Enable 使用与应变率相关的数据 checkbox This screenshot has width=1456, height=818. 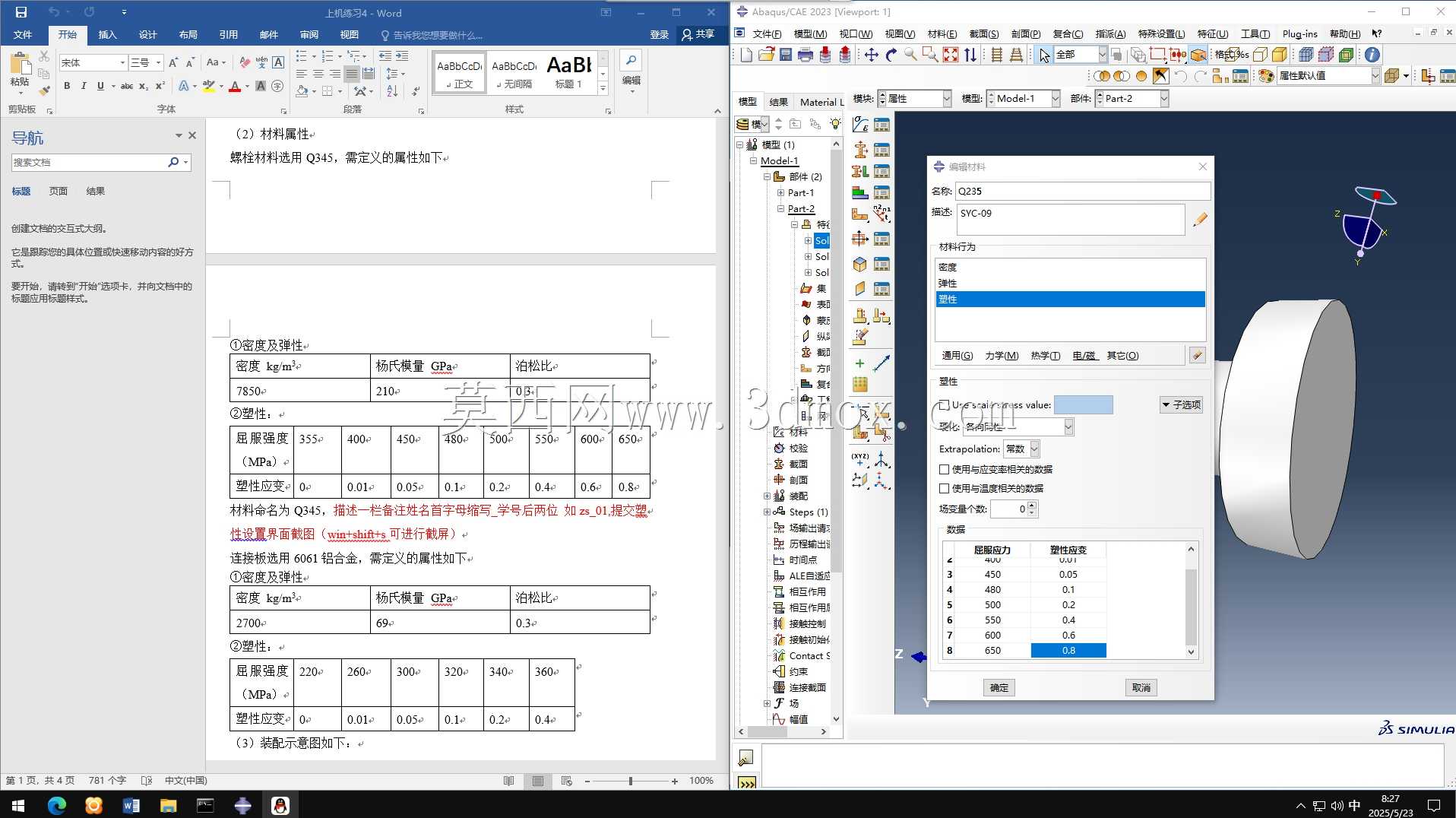(945, 469)
